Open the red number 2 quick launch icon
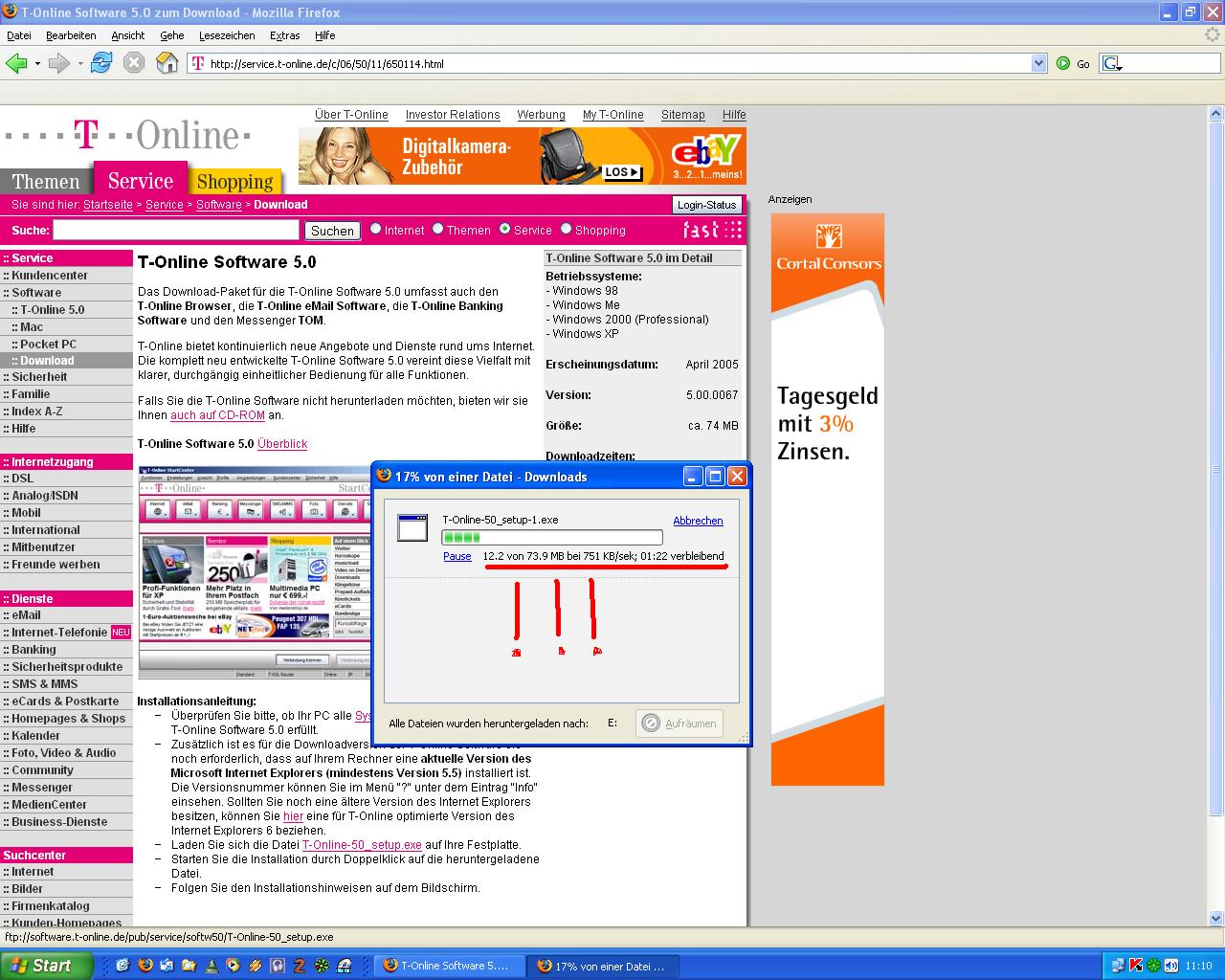This screenshot has width=1225, height=980. [300, 966]
